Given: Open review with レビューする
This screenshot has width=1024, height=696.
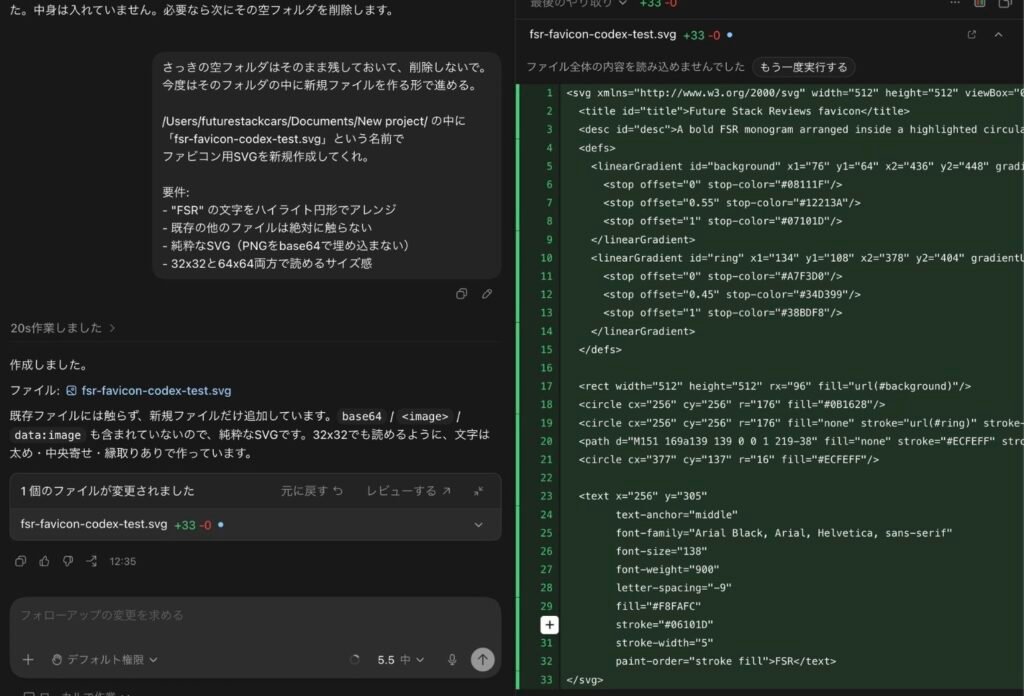Looking at the screenshot, I should 408,491.
